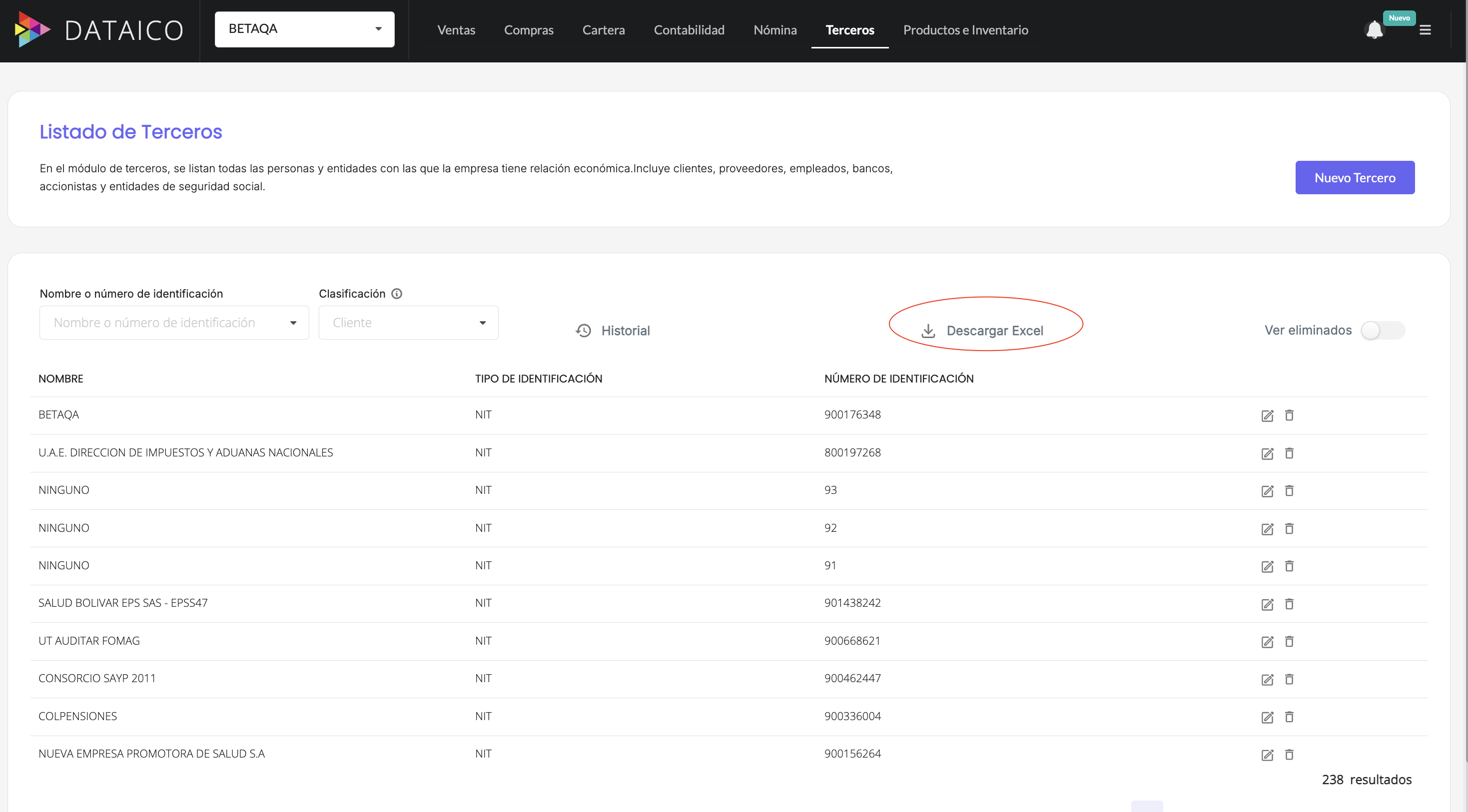Click the UT AUDITAR FOMAG name
Image resolution: width=1468 pixels, height=812 pixels.
(89, 641)
